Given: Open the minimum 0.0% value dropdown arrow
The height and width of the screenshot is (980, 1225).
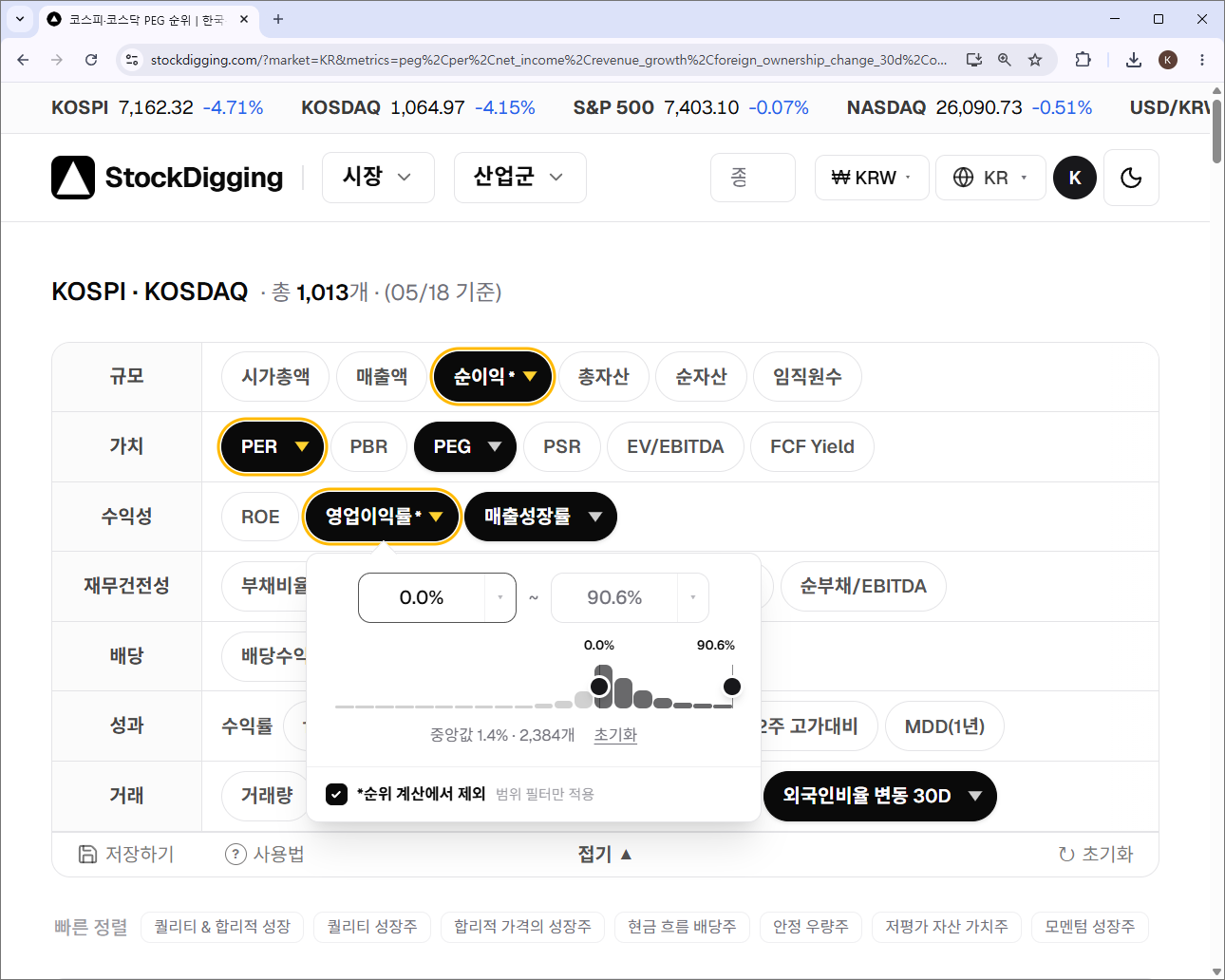Looking at the screenshot, I should tap(500, 597).
